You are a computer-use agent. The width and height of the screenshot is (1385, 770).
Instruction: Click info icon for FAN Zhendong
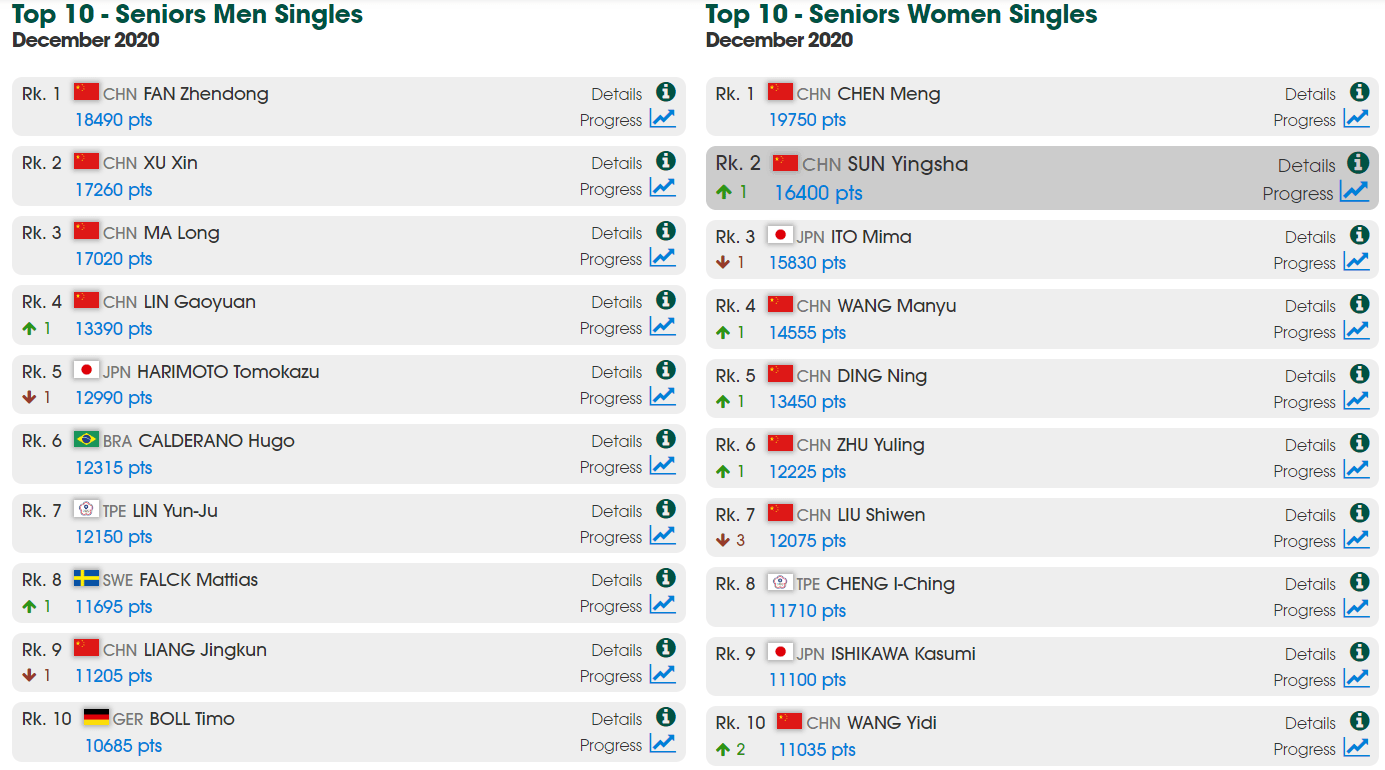pyautogui.click(x=665, y=92)
